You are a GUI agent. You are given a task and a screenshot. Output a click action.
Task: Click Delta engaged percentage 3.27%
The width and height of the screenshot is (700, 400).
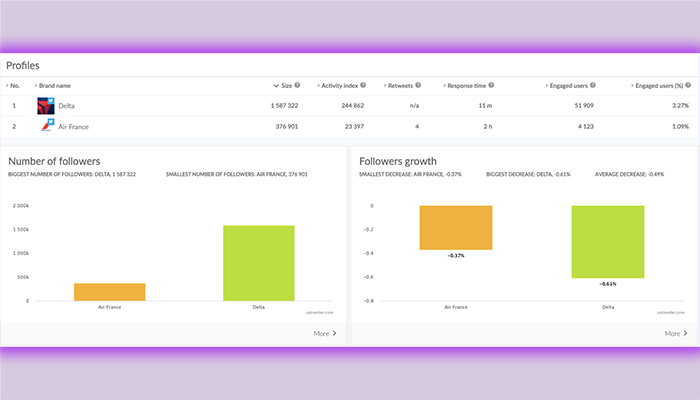(x=680, y=106)
